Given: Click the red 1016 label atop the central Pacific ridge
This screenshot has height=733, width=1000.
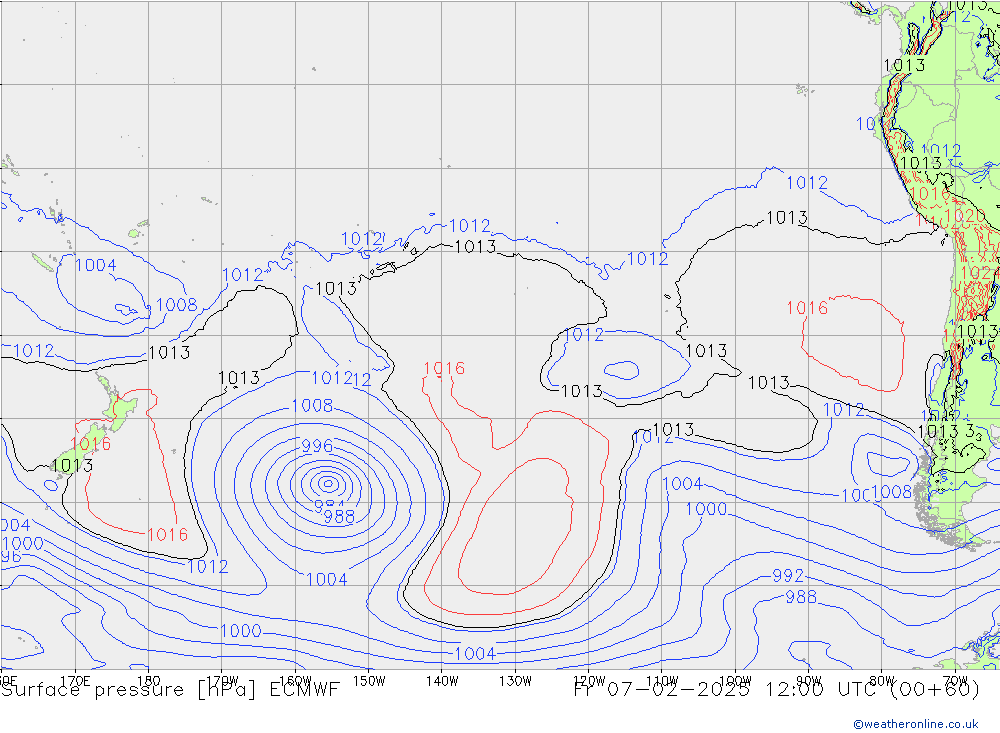Looking at the screenshot, I should [x=444, y=368].
